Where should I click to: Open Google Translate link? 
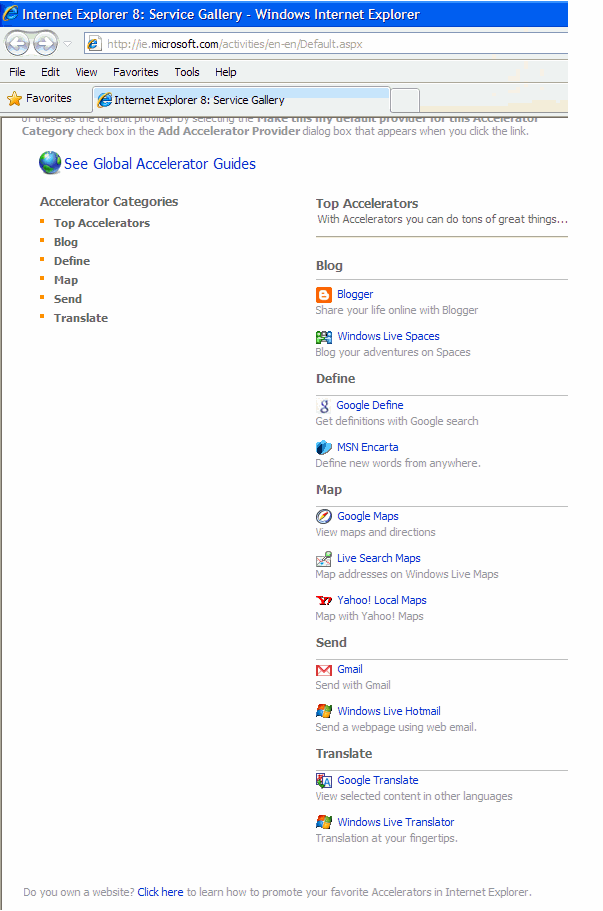click(x=378, y=780)
